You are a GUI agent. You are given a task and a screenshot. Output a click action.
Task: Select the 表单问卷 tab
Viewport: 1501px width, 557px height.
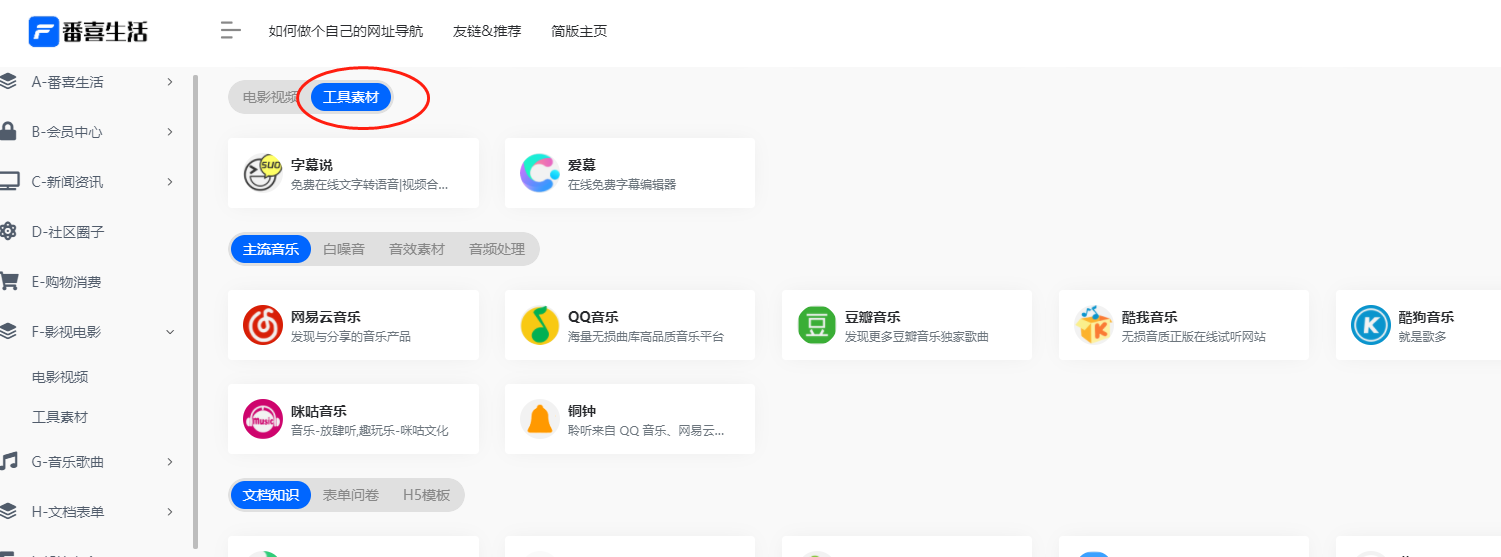tap(351, 495)
